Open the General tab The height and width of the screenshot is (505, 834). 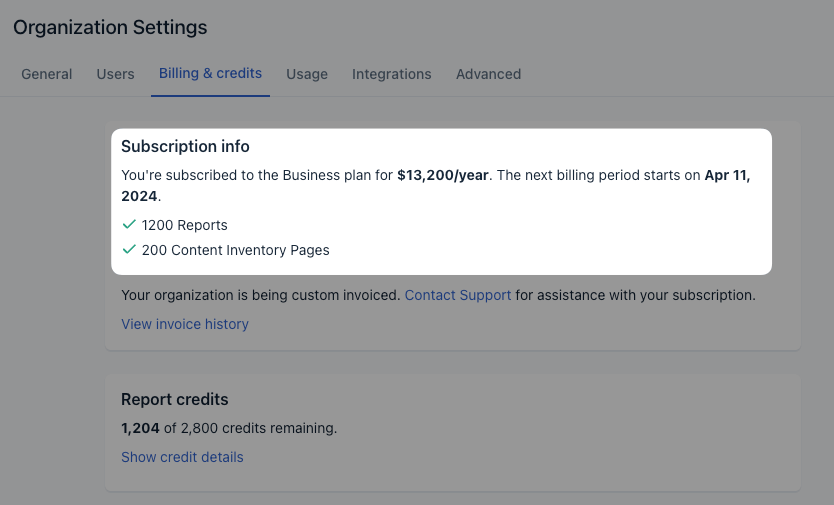coord(47,74)
